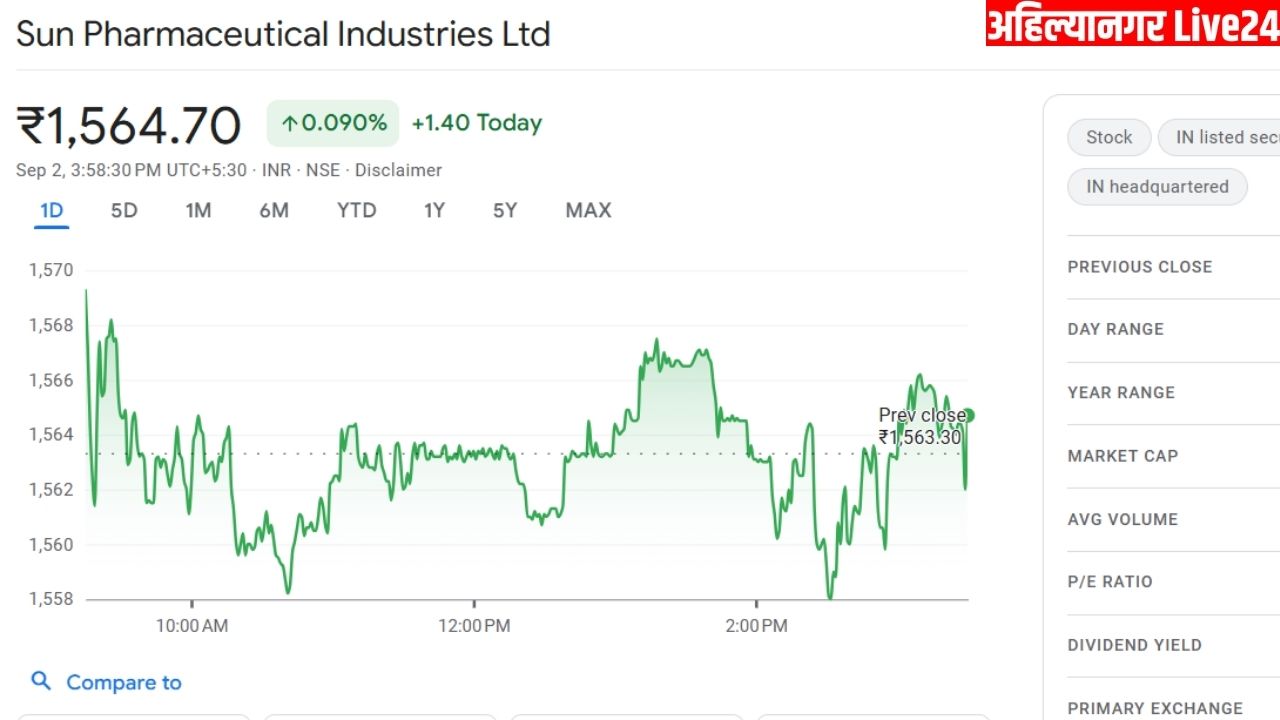The width and height of the screenshot is (1280, 720).
Task: Switch chart to 5D range
Action: pyautogui.click(x=124, y=210)
